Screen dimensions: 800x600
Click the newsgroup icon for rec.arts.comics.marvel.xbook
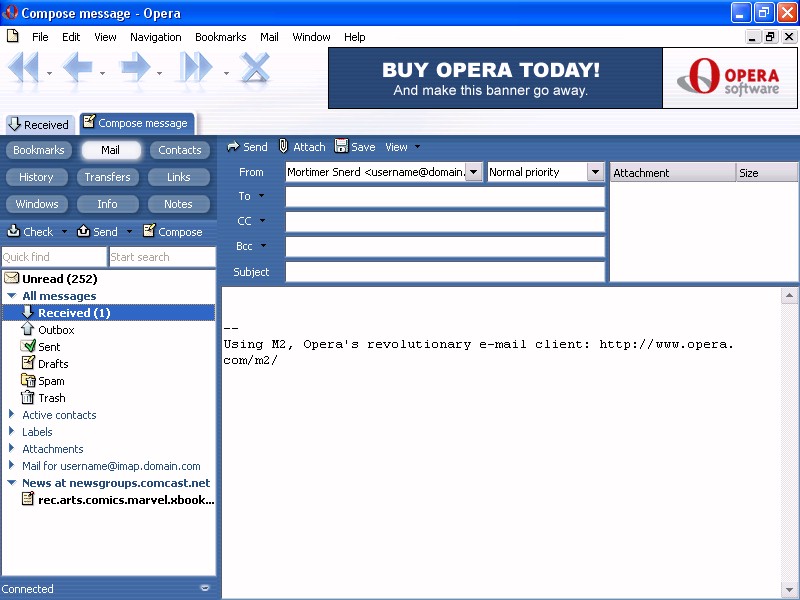click(x=28, y=499)
